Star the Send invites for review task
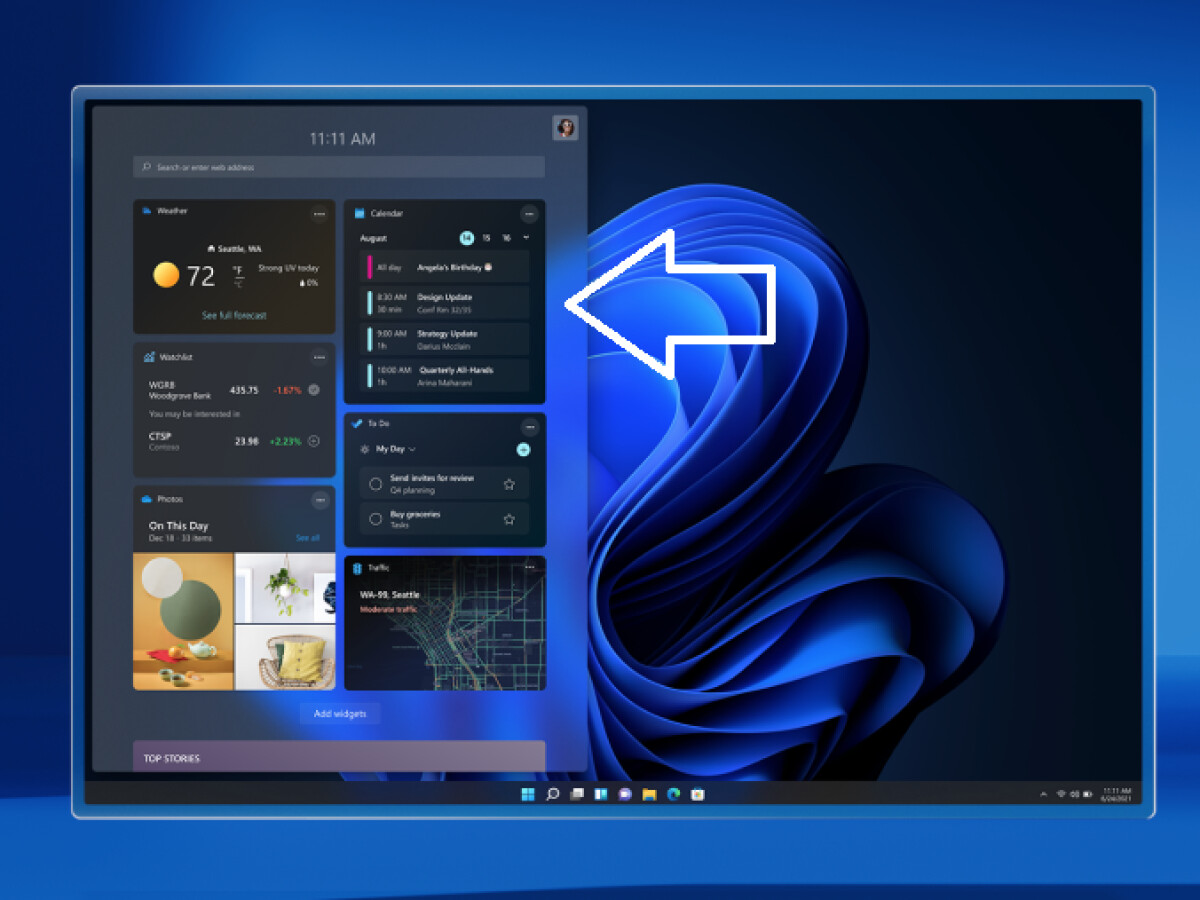 click(x=509, y=484)
